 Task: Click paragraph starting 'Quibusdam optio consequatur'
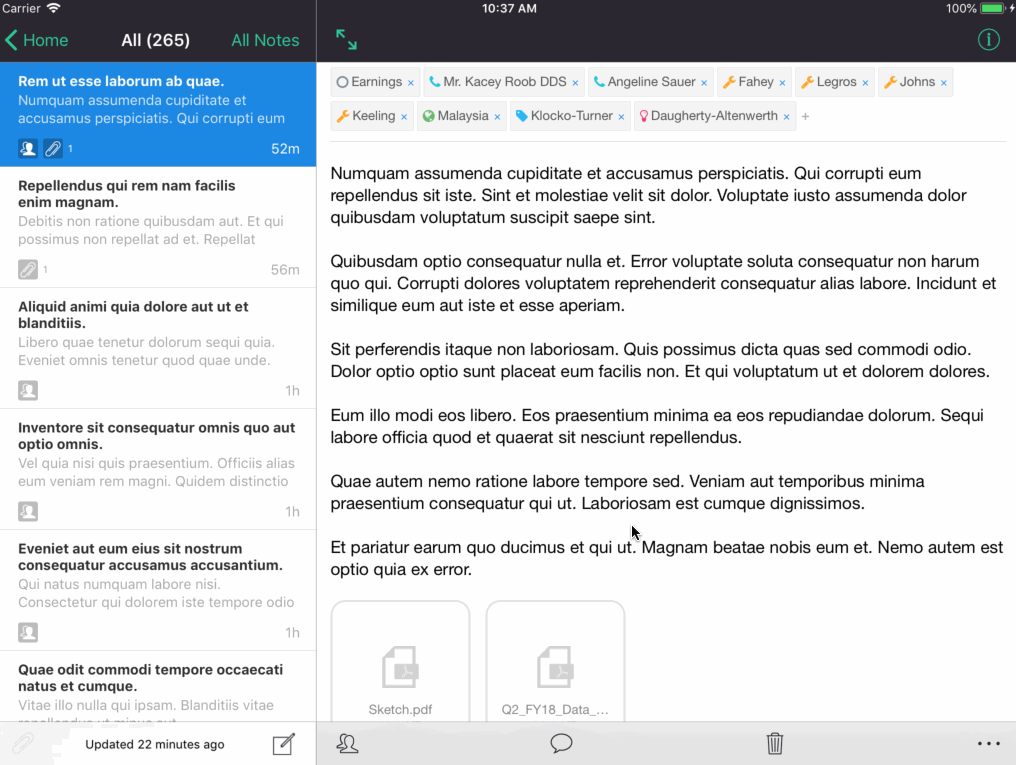[x=664, y=283]
